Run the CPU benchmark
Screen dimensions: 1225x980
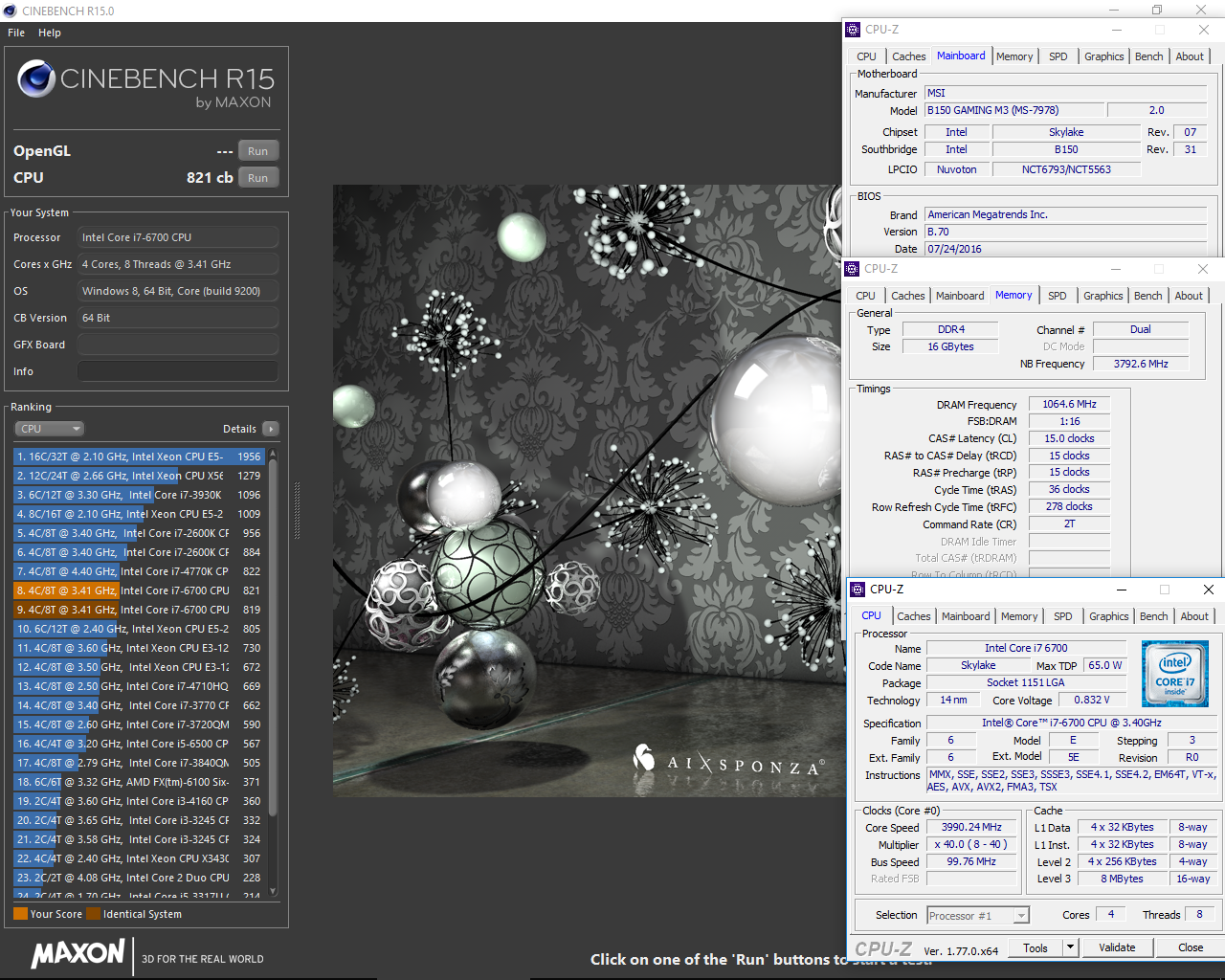tap(258, 178)
